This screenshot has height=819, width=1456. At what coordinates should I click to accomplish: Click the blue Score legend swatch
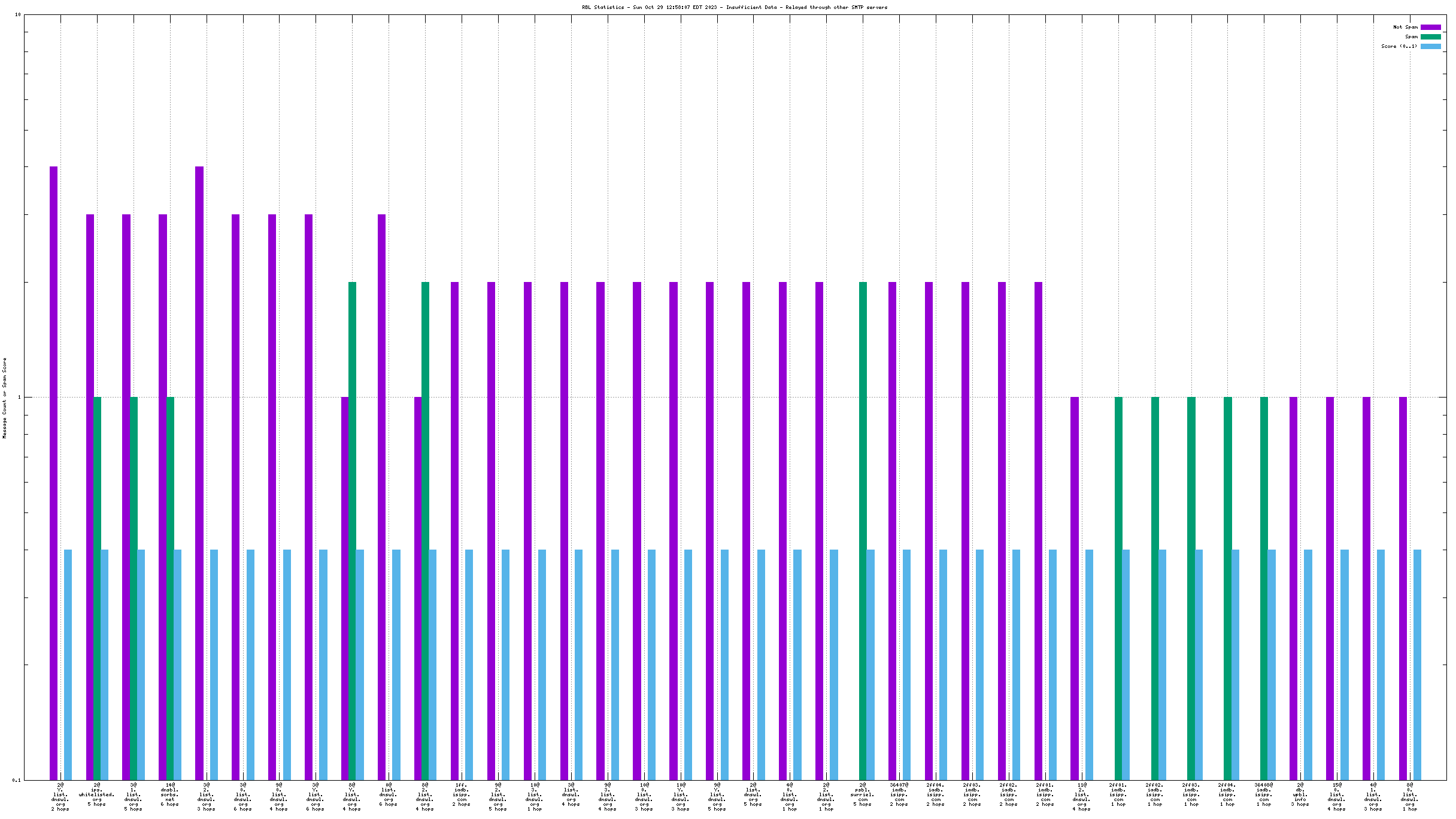(1430, 46)
